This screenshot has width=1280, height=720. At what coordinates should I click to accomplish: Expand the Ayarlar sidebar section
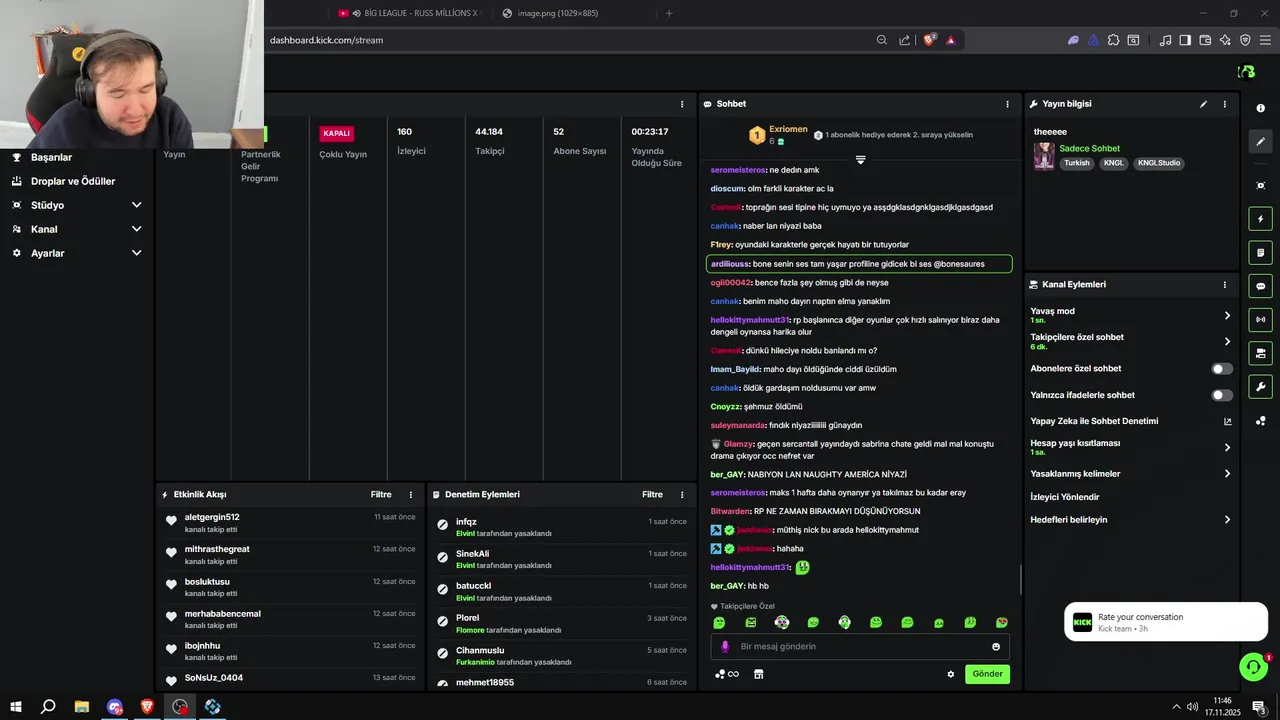click(x=77, y=253)
